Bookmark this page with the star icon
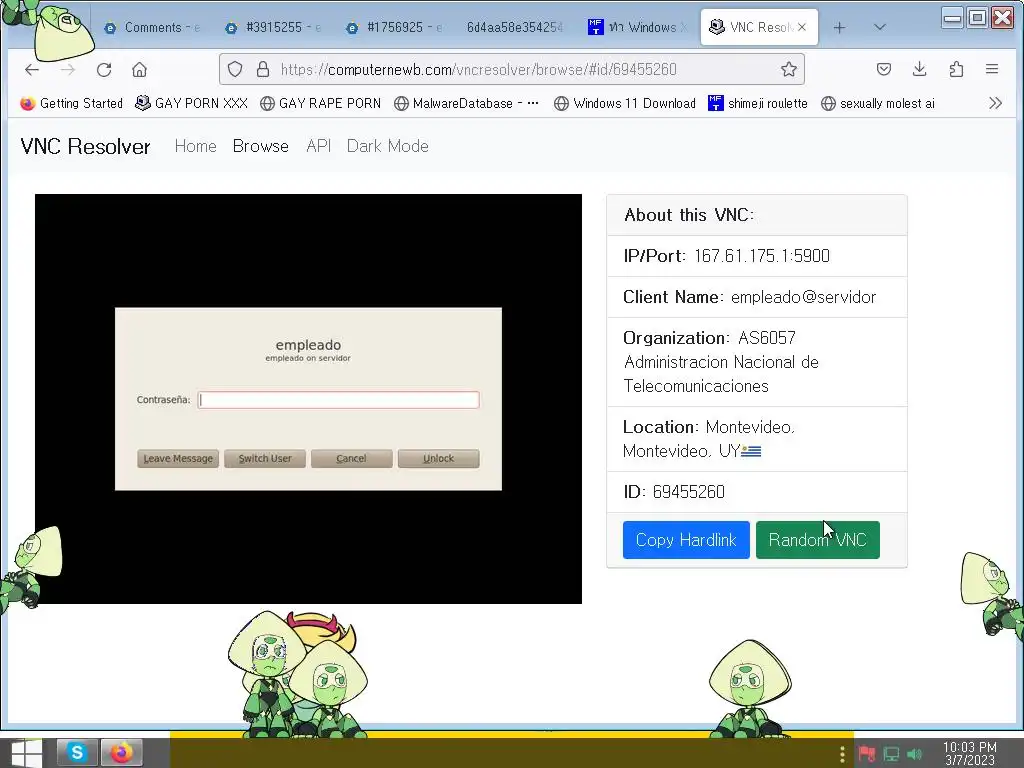This screenshot has height=768, width=1024. point(788,69)
